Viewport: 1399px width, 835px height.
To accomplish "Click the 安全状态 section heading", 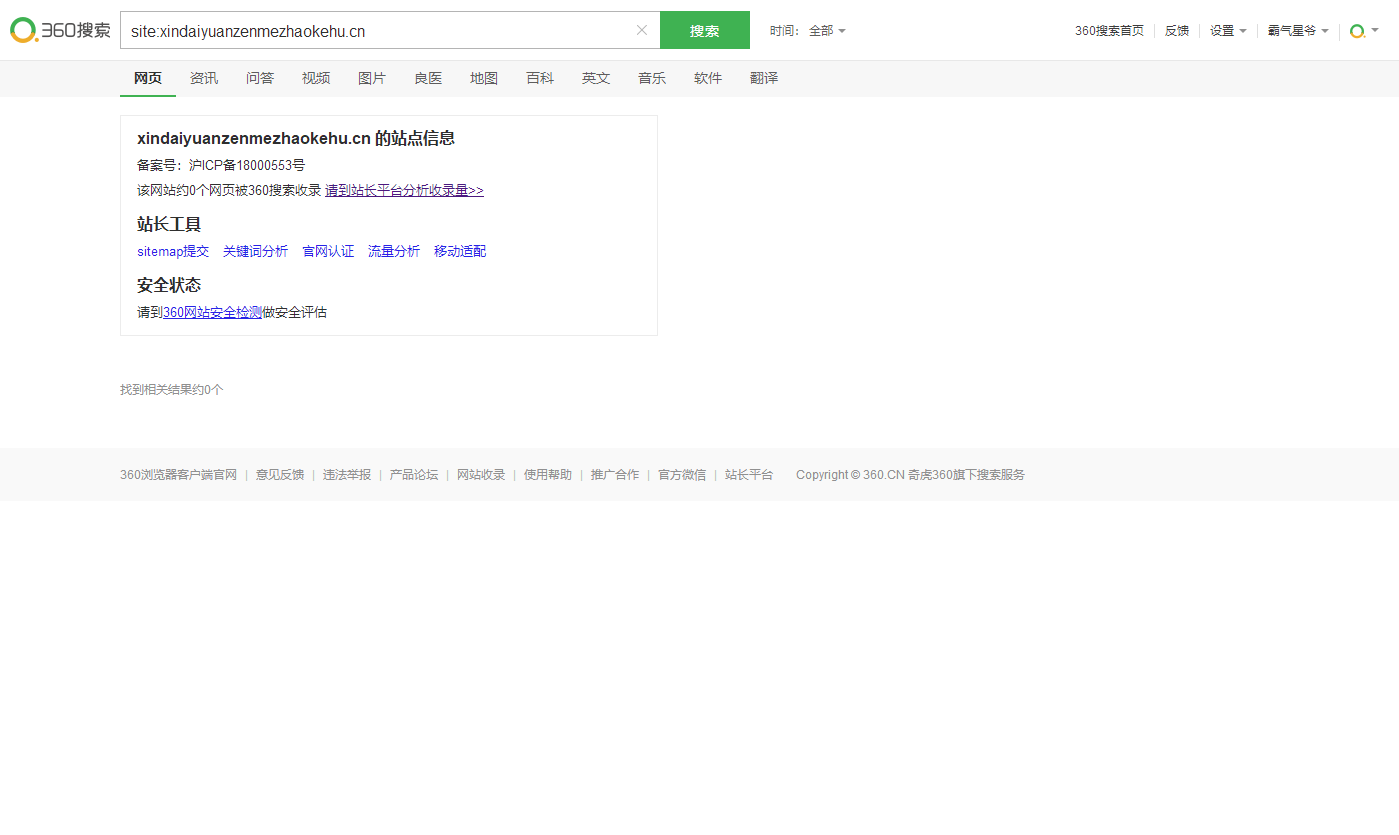I will pos(169,285).
